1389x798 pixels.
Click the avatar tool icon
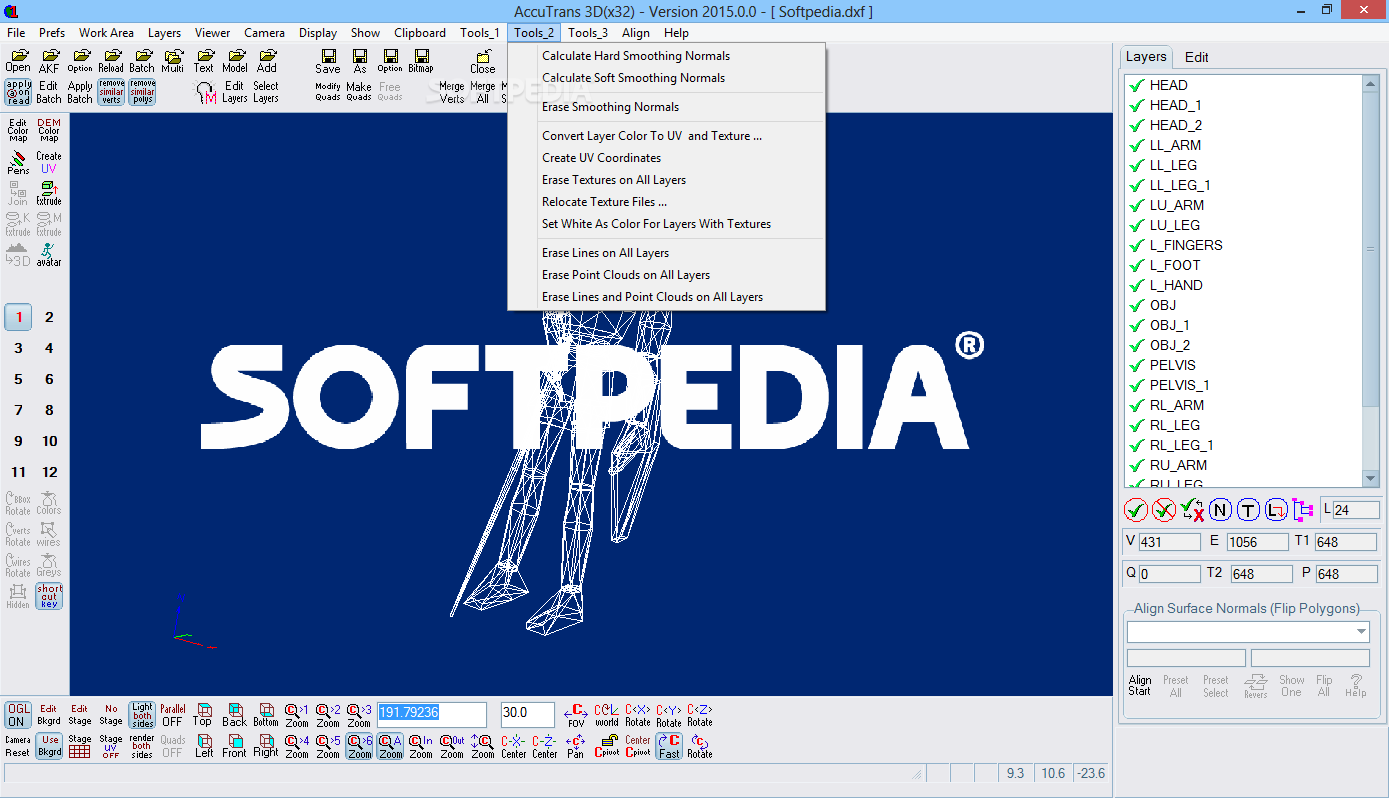pyautogui.click(x=49, y=256)
